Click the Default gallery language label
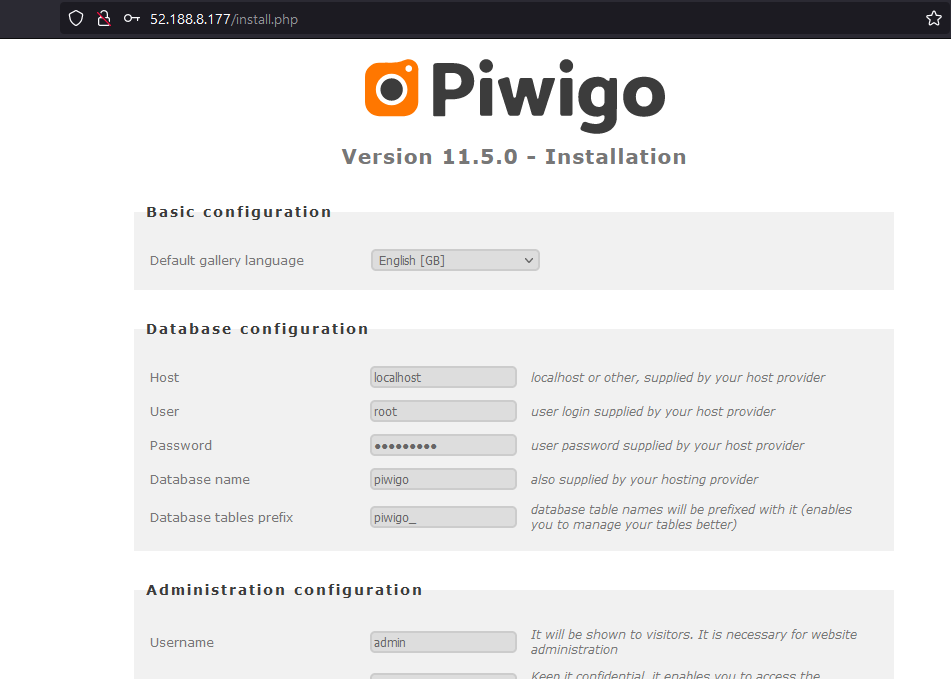Viewport: 951px width, 679px height. point(226,260)
